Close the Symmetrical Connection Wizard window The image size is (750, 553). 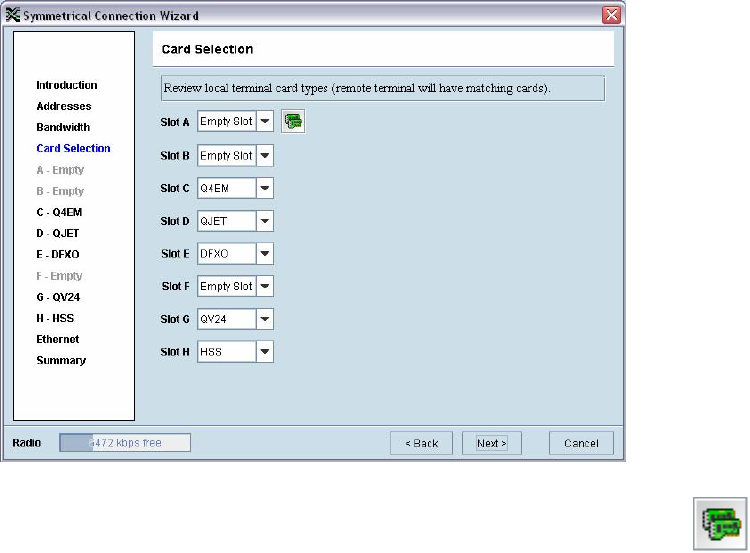611,15
